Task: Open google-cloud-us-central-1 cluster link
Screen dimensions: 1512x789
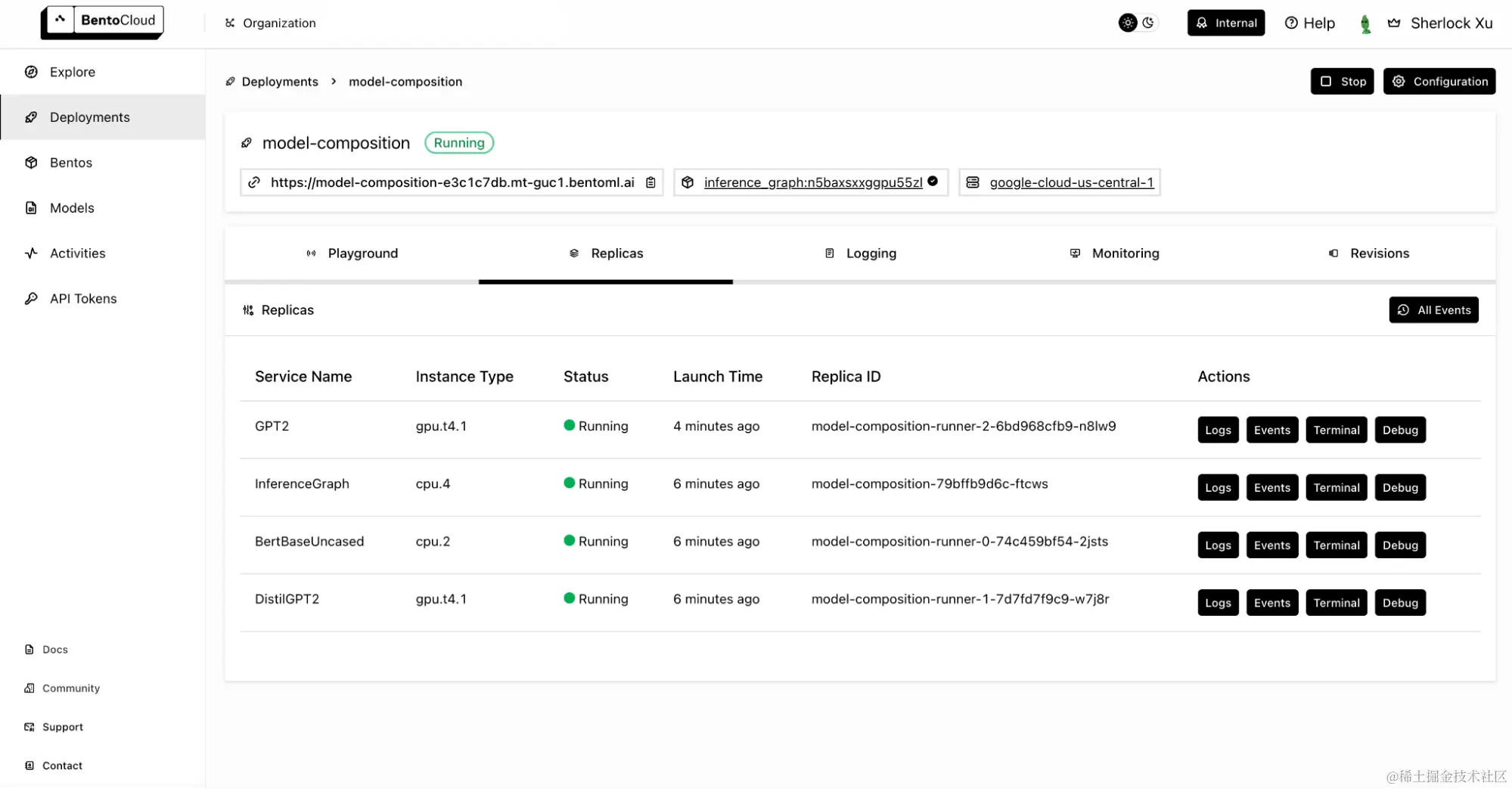Action: pyautogui.click(x=1072, y=182)
